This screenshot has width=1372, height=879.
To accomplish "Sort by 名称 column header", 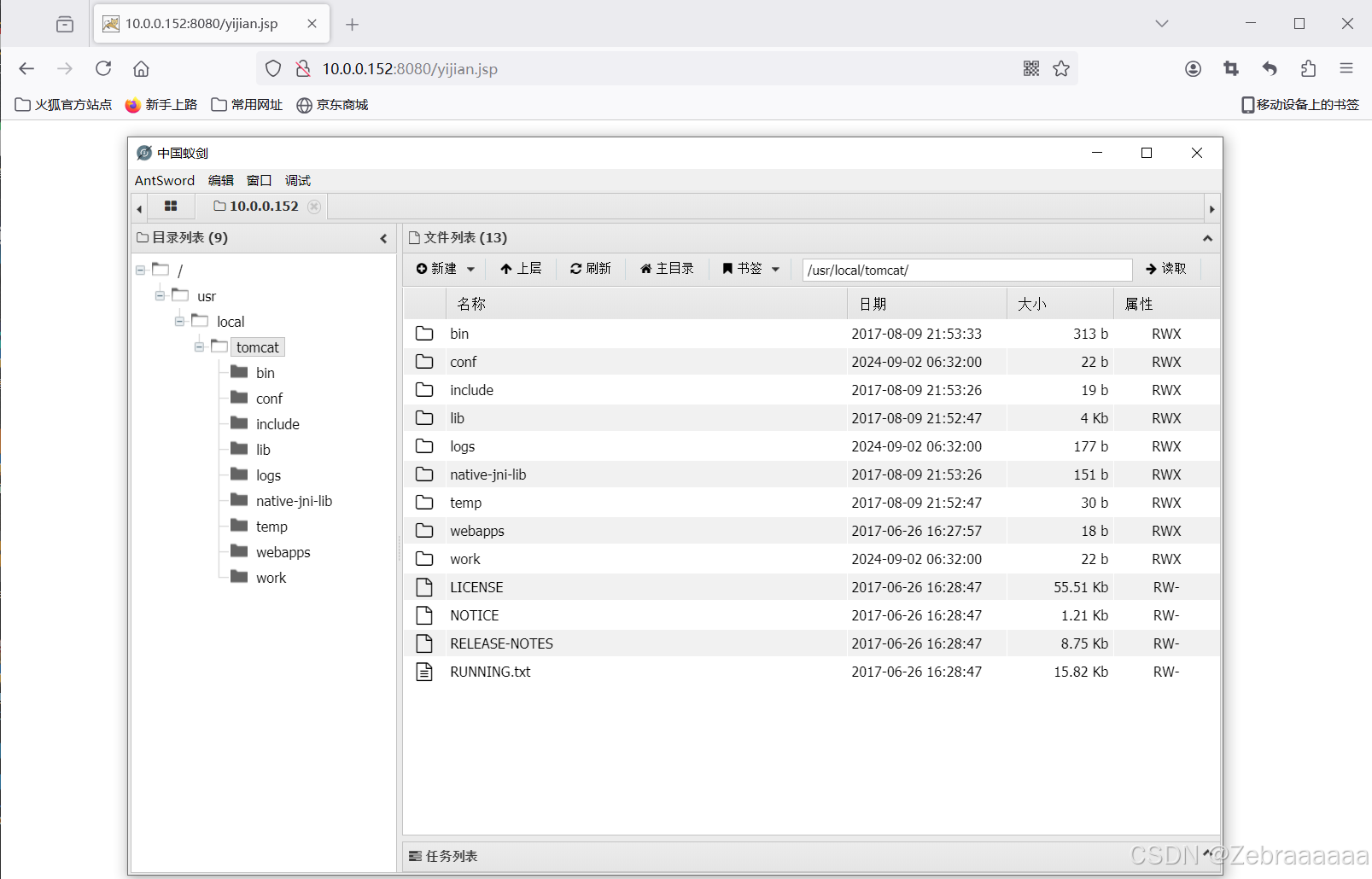I will [646, 304].
